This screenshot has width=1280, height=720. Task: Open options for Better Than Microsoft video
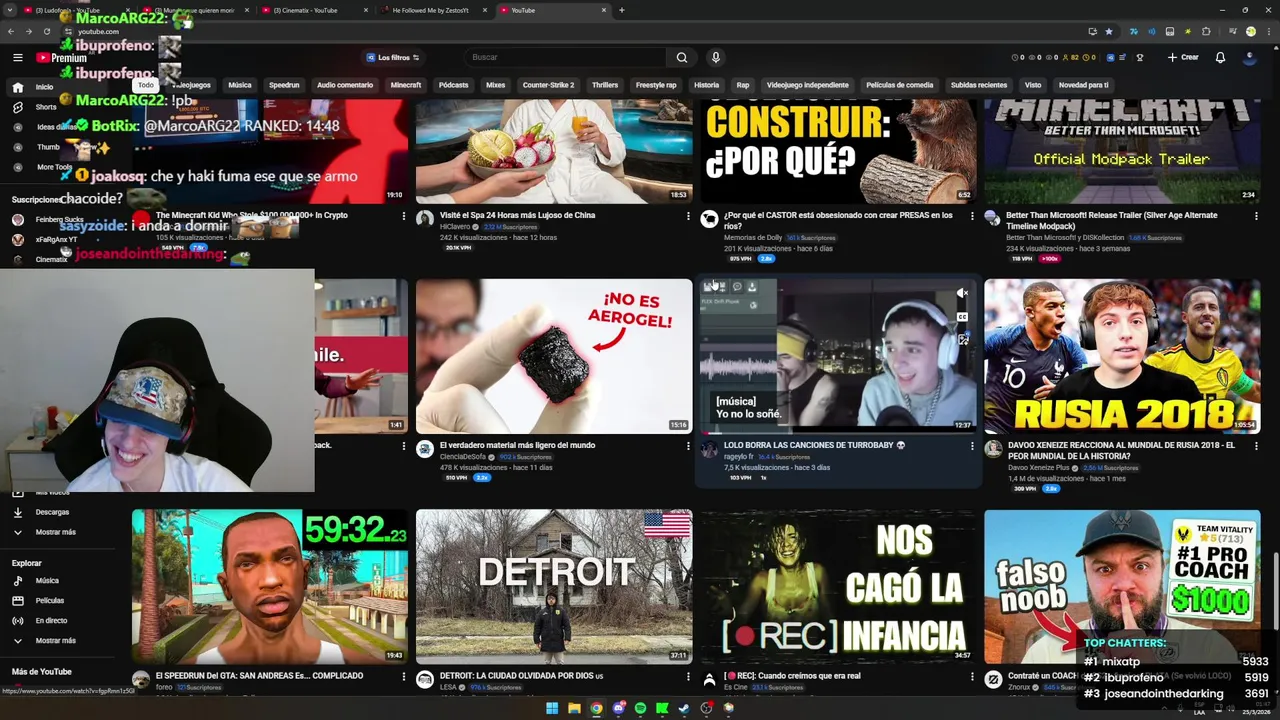1256,216
